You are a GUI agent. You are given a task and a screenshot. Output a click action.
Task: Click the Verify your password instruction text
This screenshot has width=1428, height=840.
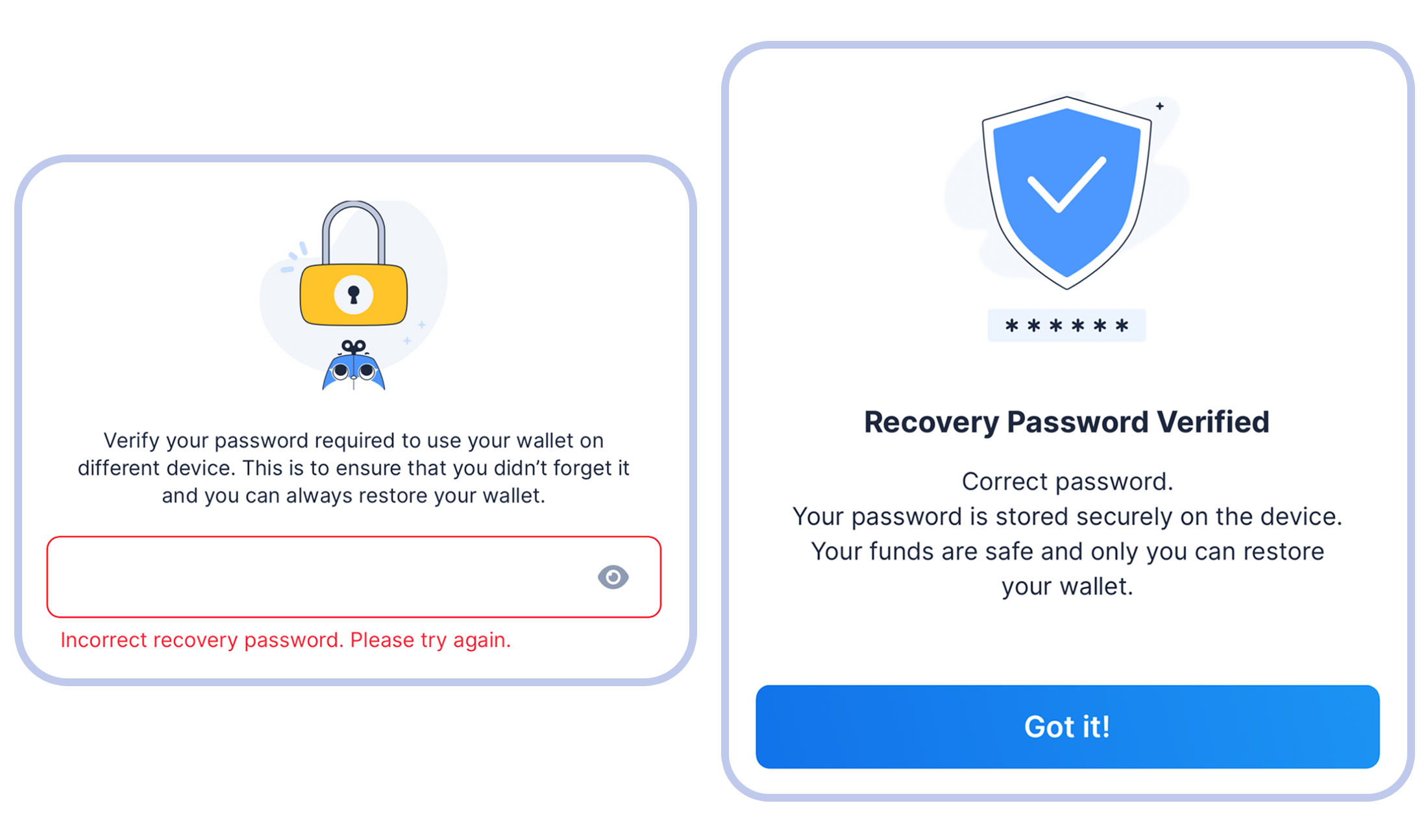point(354,468)
